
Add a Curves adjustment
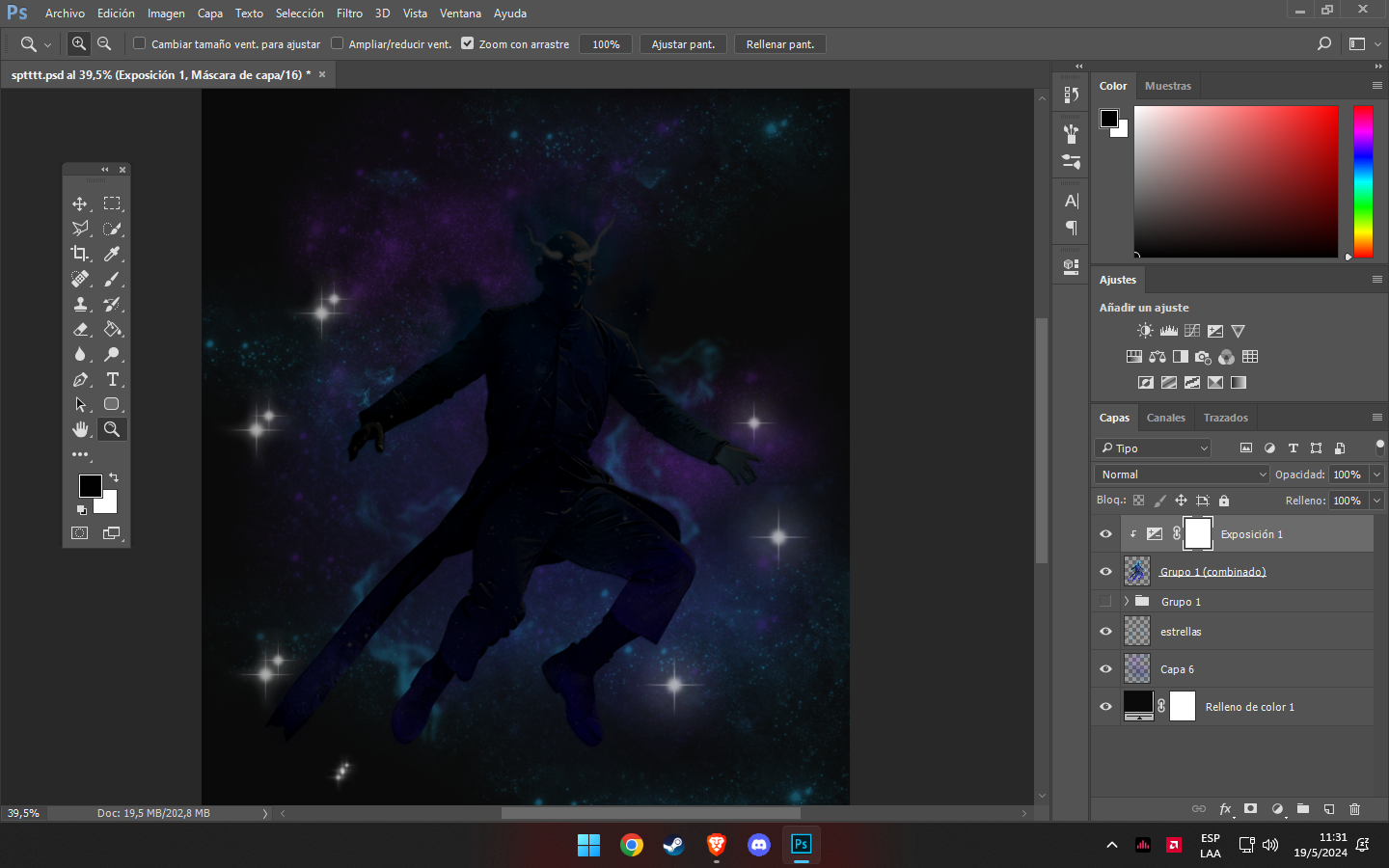point(1192,331)
